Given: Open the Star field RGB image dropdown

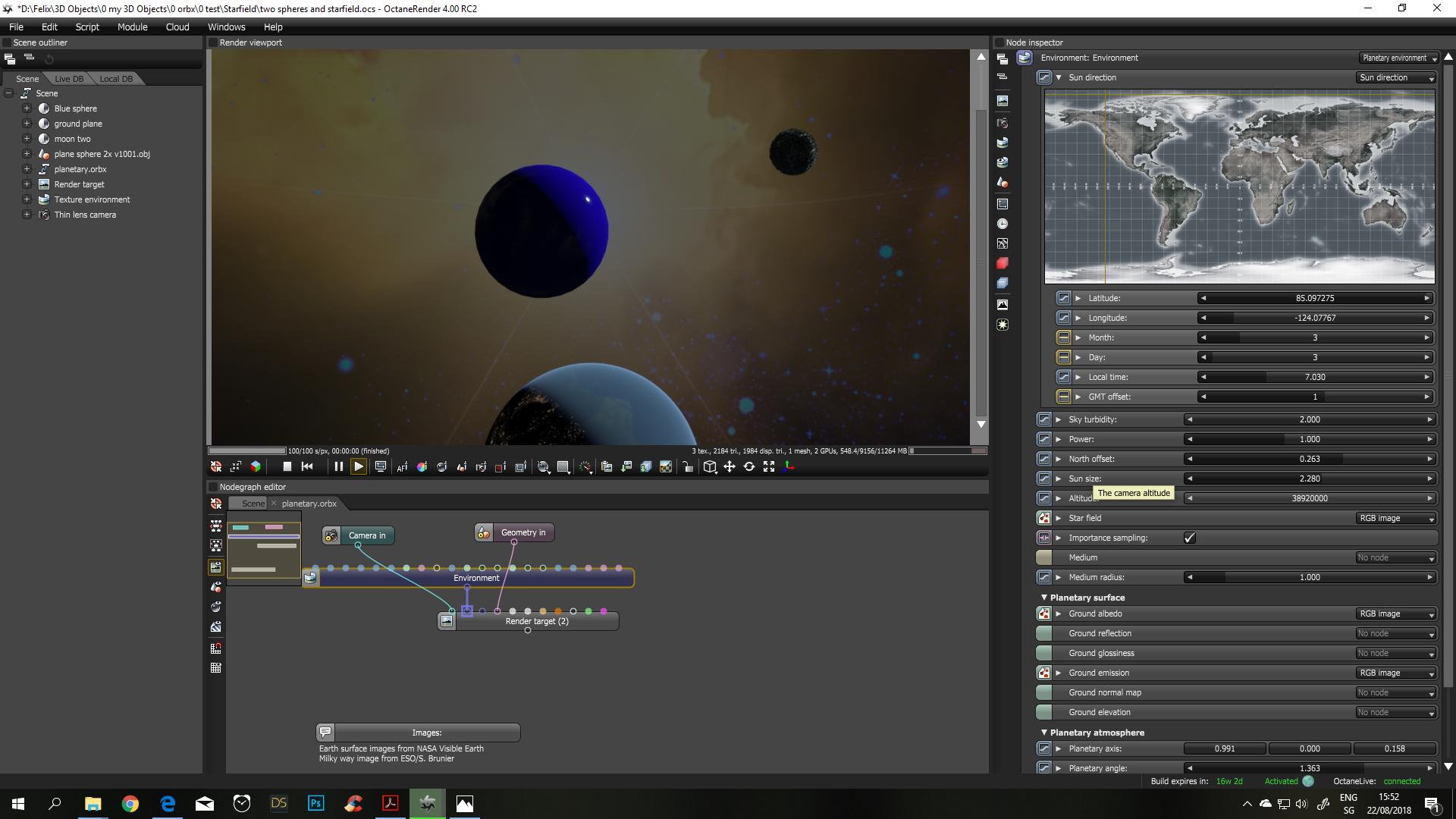Looking at the screenshot, I should tap(1397, 519).
